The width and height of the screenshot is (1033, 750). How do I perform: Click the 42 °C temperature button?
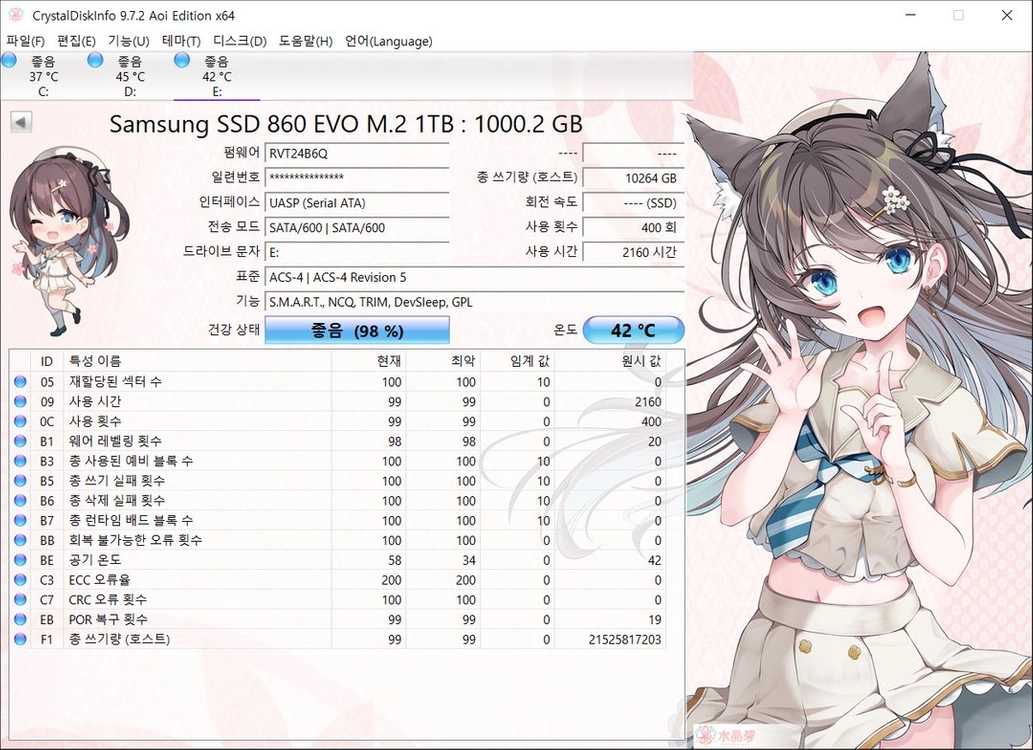click(x=634, y=330)
